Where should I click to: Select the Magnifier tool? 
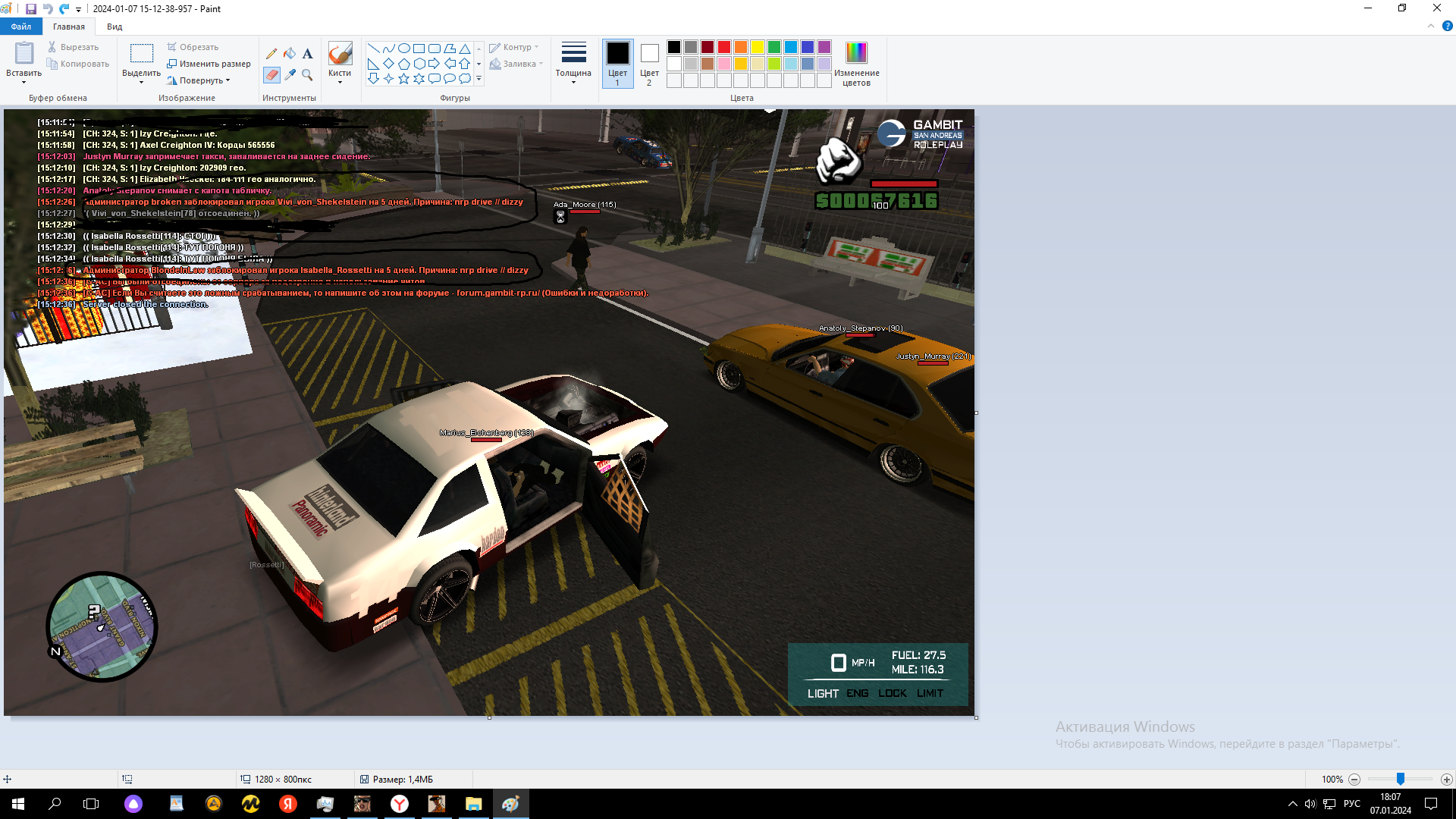click(x=307, y=75)
